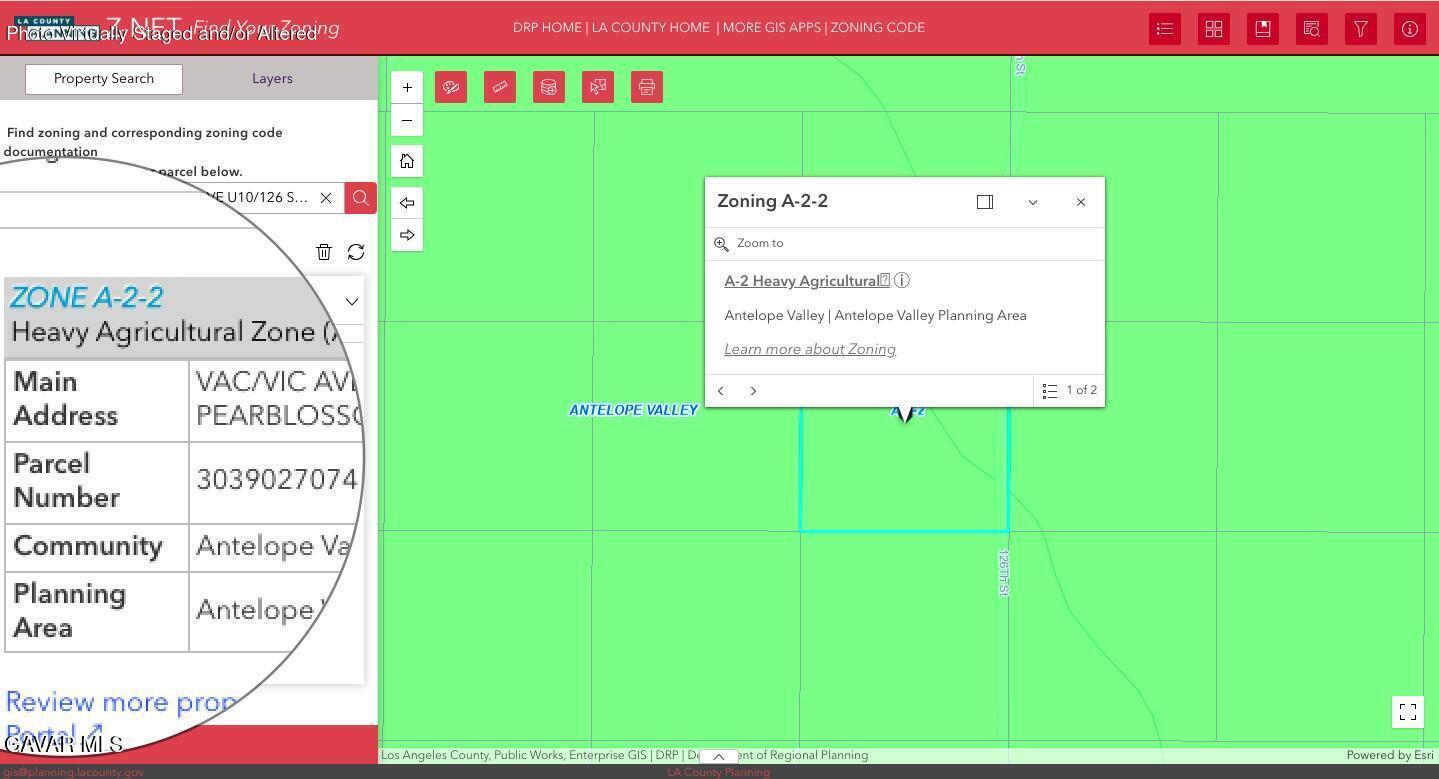Click the Print map icon
Screen dimensions: 1439x779
click(x=647, y=87)
